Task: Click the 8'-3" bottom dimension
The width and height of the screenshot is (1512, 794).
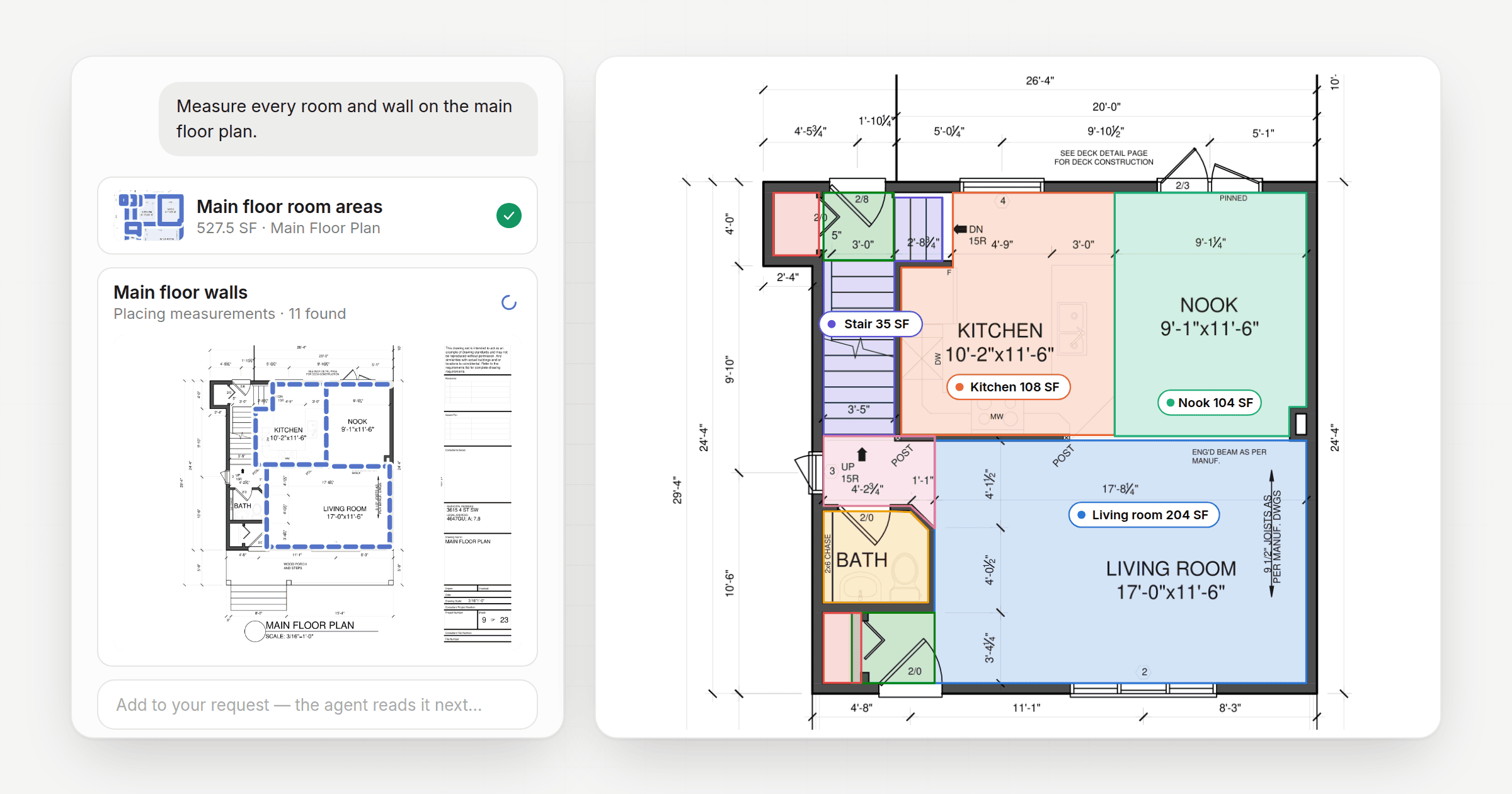Action: click(1230, 708)
